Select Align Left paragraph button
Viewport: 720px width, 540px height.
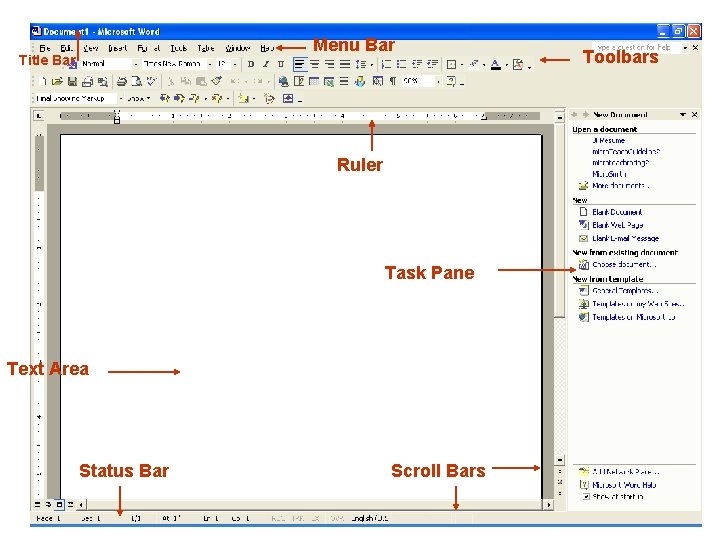(299, 64)
